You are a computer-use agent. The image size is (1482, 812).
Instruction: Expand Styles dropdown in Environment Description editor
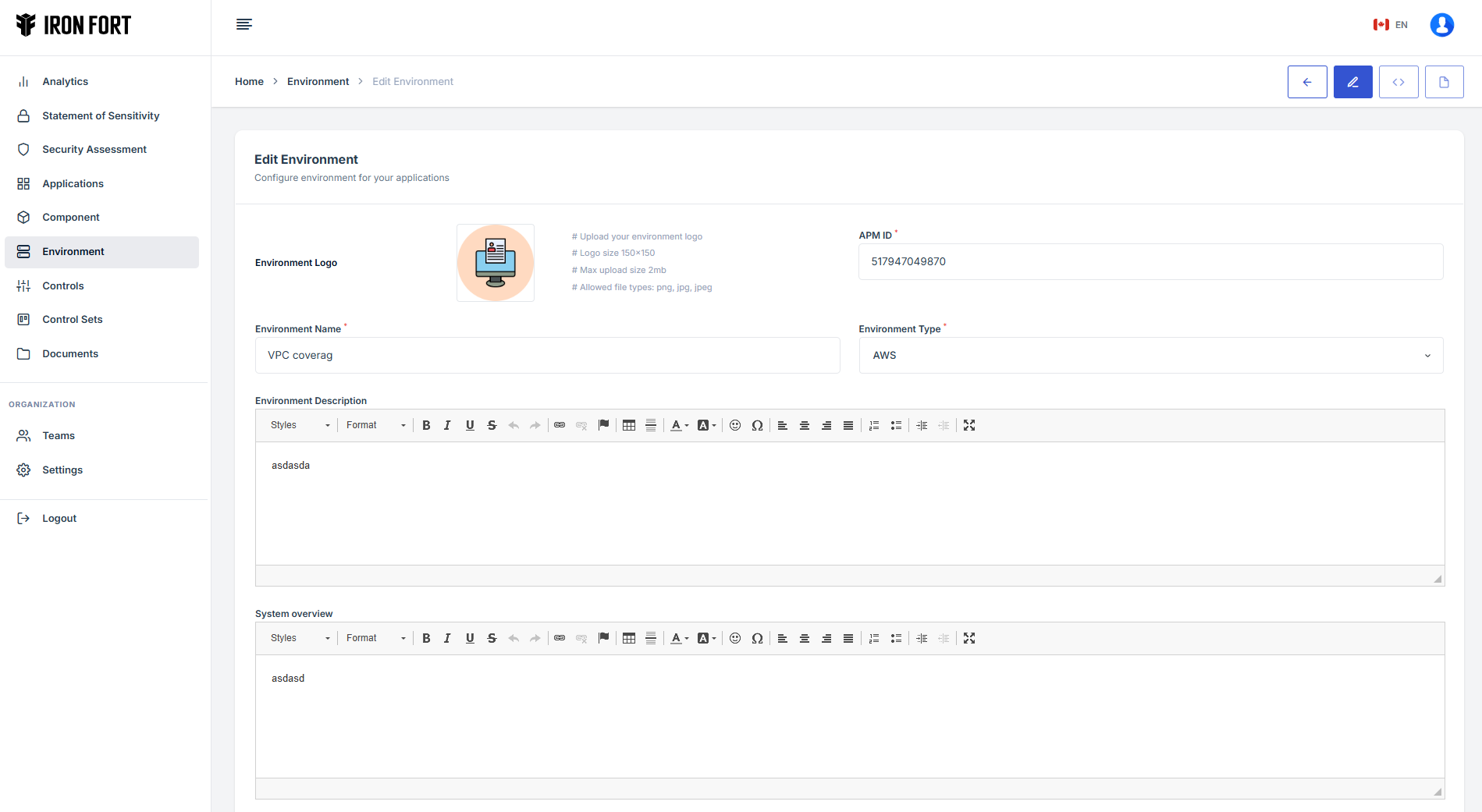pyautogui.click(x=300, y=425)
